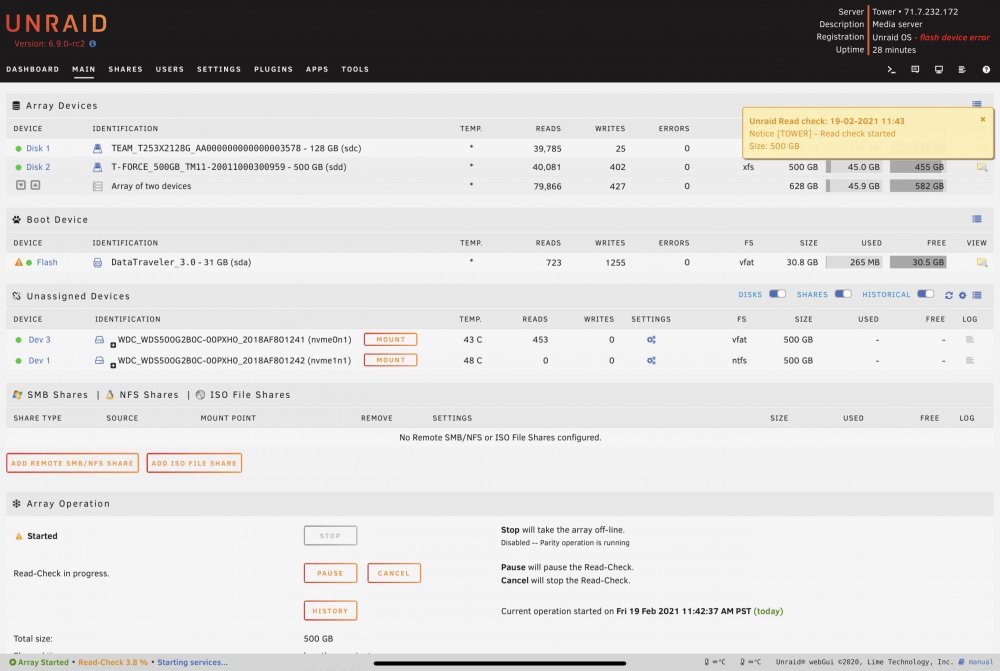Cancel the Read-Check
The image size is (1000, 671).
393,573
